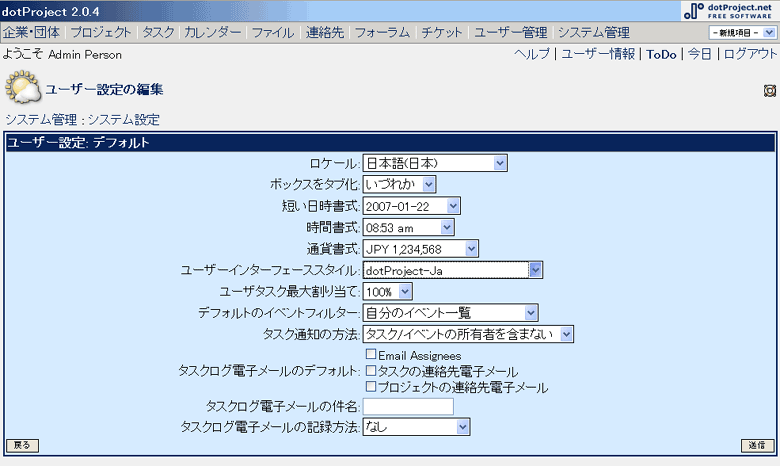This screenshot has width=780, height=466.
Task: Click the ヘルプ link
Action: [x=532, y=54]
